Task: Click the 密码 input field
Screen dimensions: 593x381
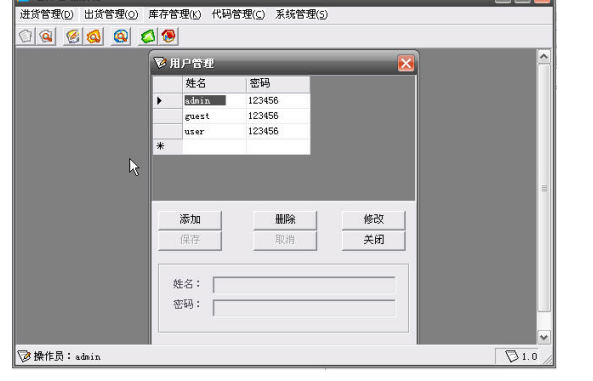Action: (304, 308)
